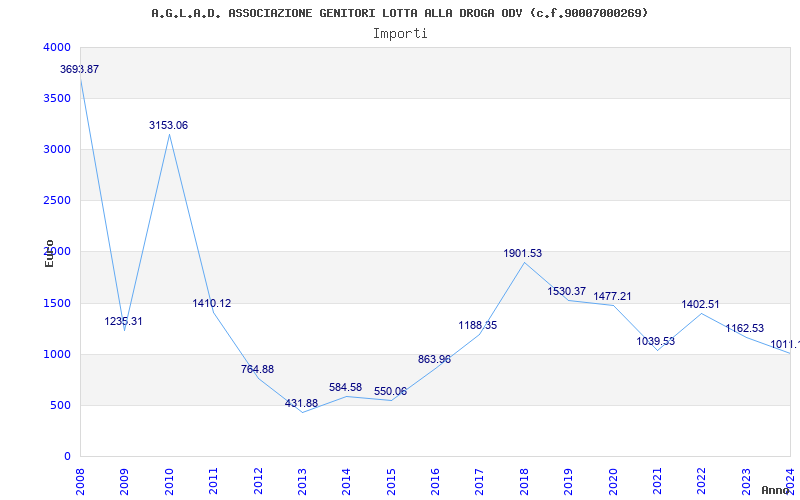The image size is (800, 500).
Task: Select the data label 764.88
Action: pos(257,369)
